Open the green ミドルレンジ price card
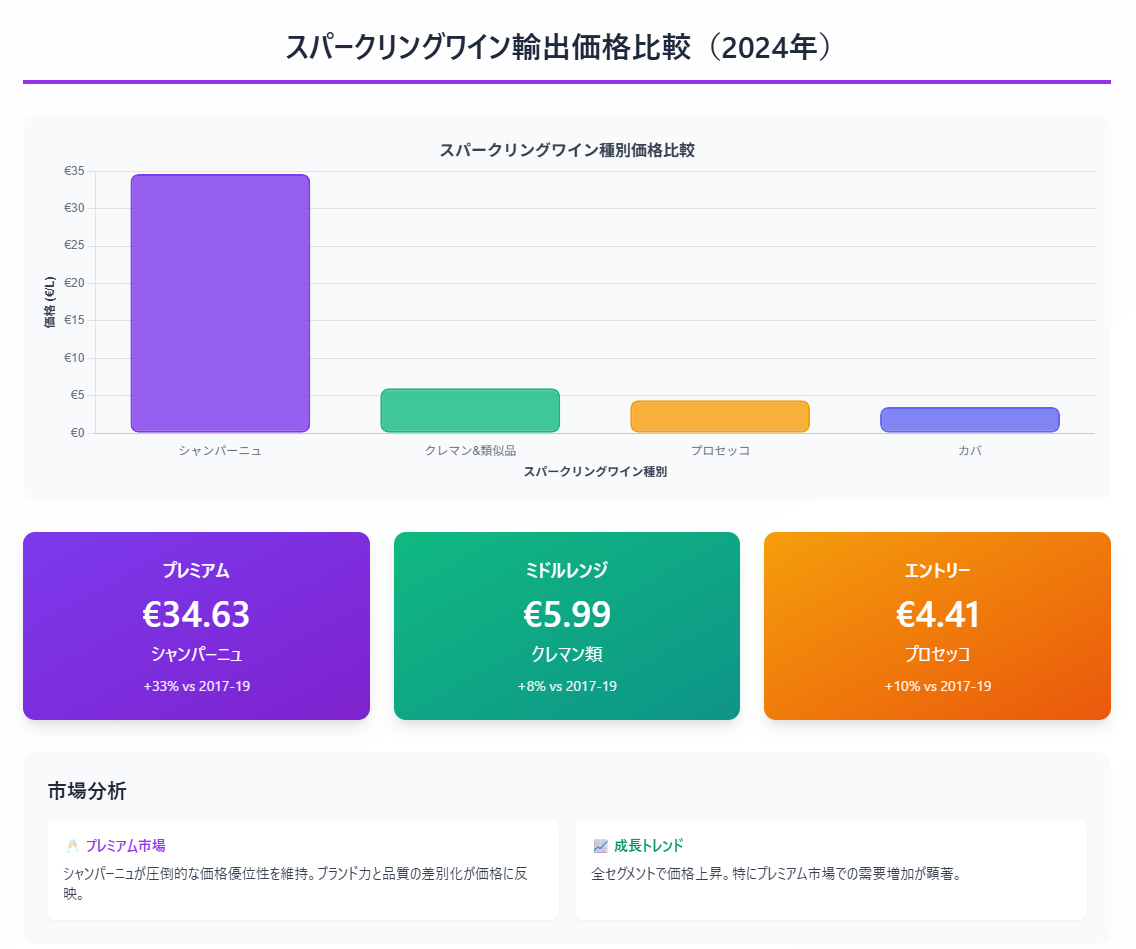Image resolution: width=1136 pixels, height=949 pixels. 567,626
